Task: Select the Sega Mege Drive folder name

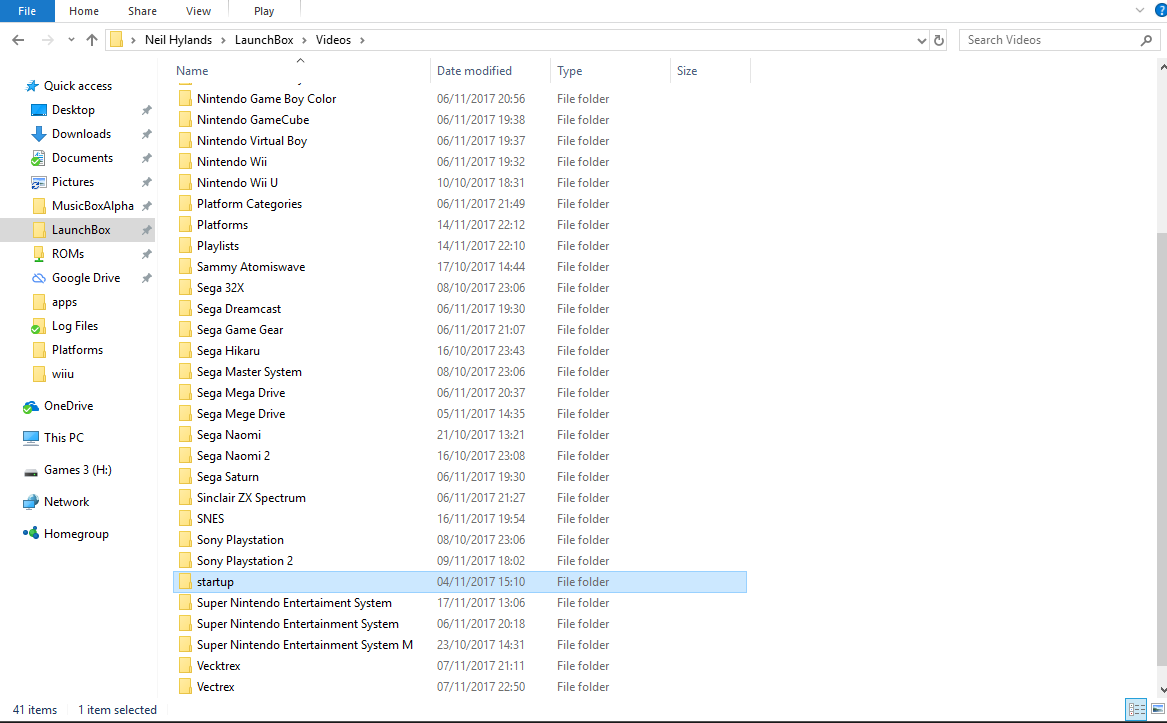Action: (x=241, y=414)
